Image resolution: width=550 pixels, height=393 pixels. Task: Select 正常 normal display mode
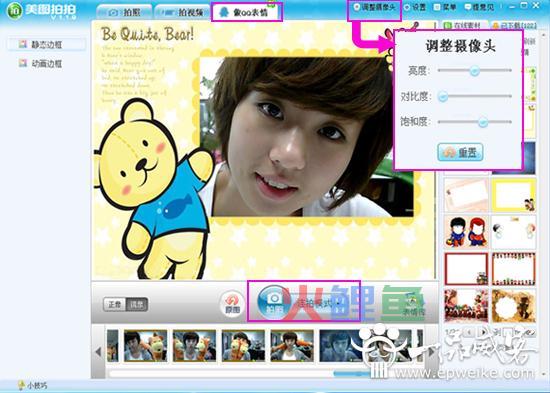pyautogui.click(x=115, y=304)
